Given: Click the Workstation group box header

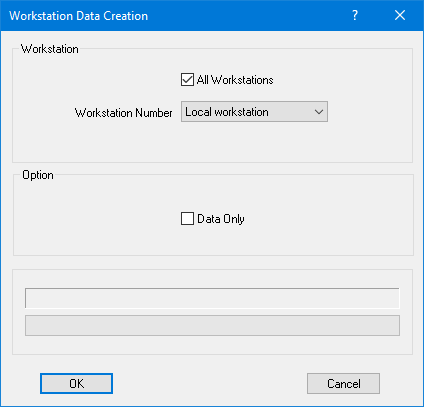Looking at the screenshot, I should [50, 49].
